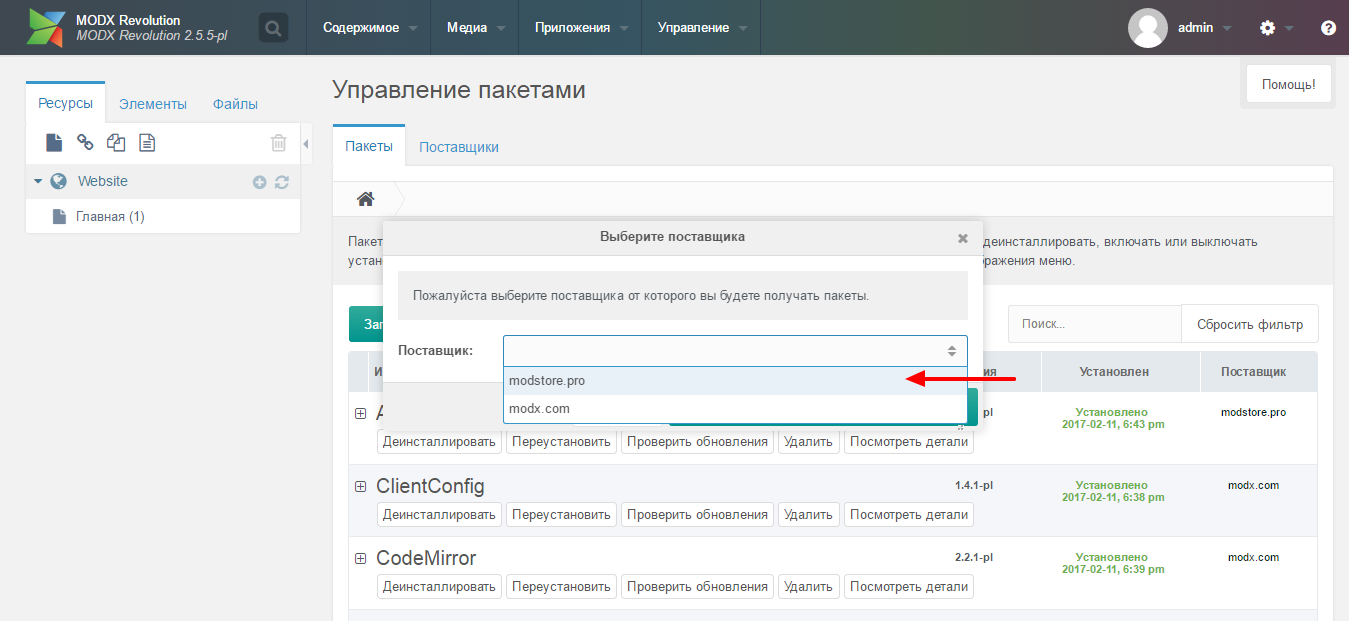Create a new symlink icon
Image resolution: width=1349 pixels, height=621 pixels.
(x=116, y=143)
